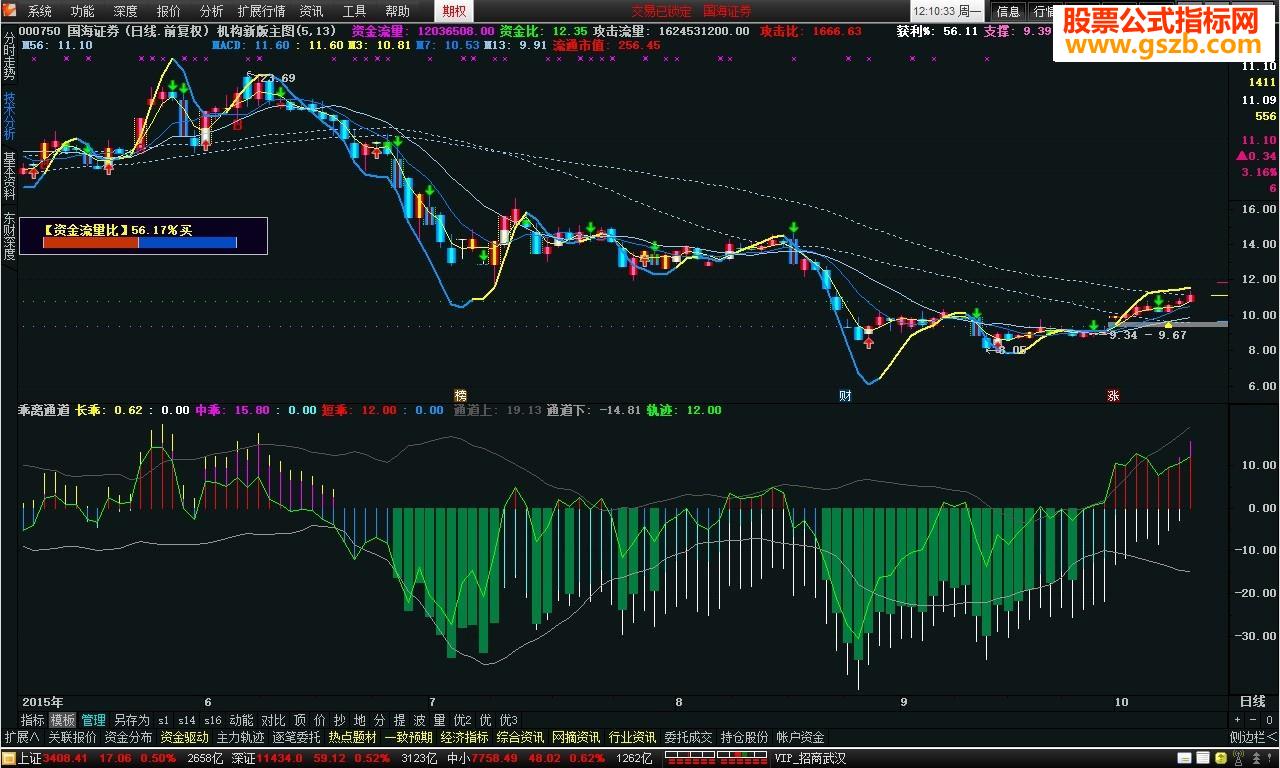Image resolution: width=1280 pixels, height=768 pixels.
Task: Click the 另存为 button
Action: 131,720
